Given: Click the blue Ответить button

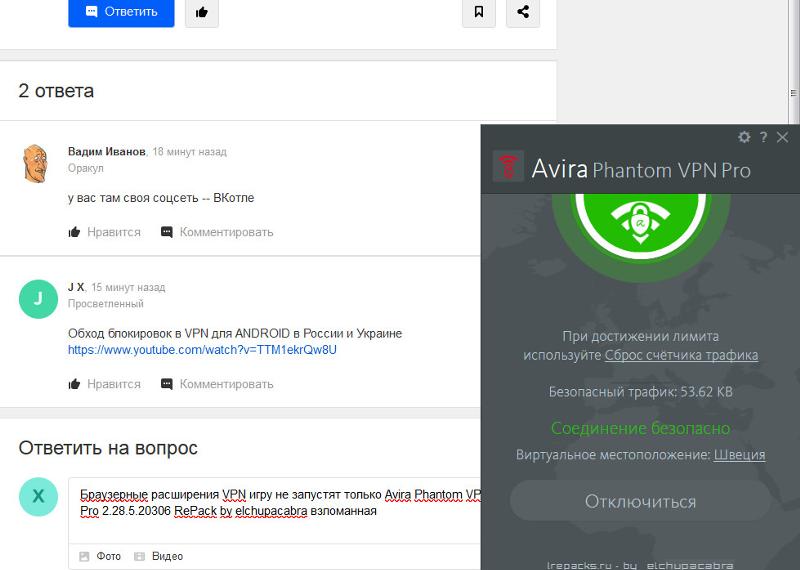Looking at the screenshot, I should coord(121,12).
